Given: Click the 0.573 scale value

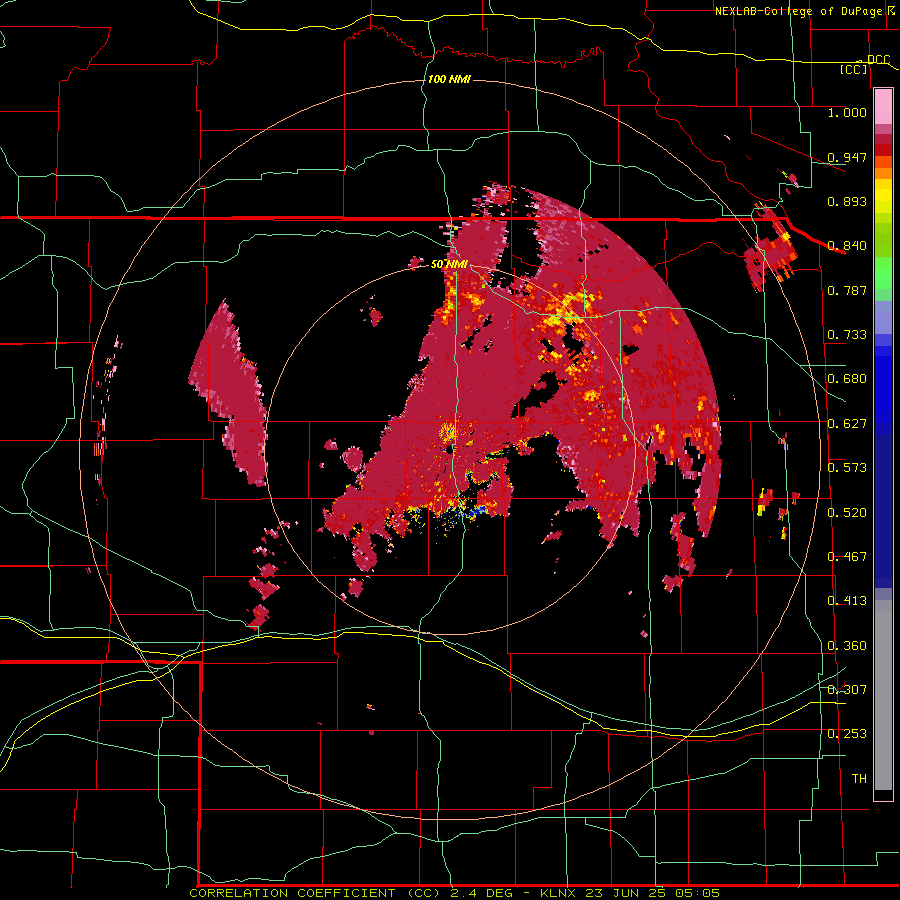Looking at the screenshot, I should click(x=847, y=468).
